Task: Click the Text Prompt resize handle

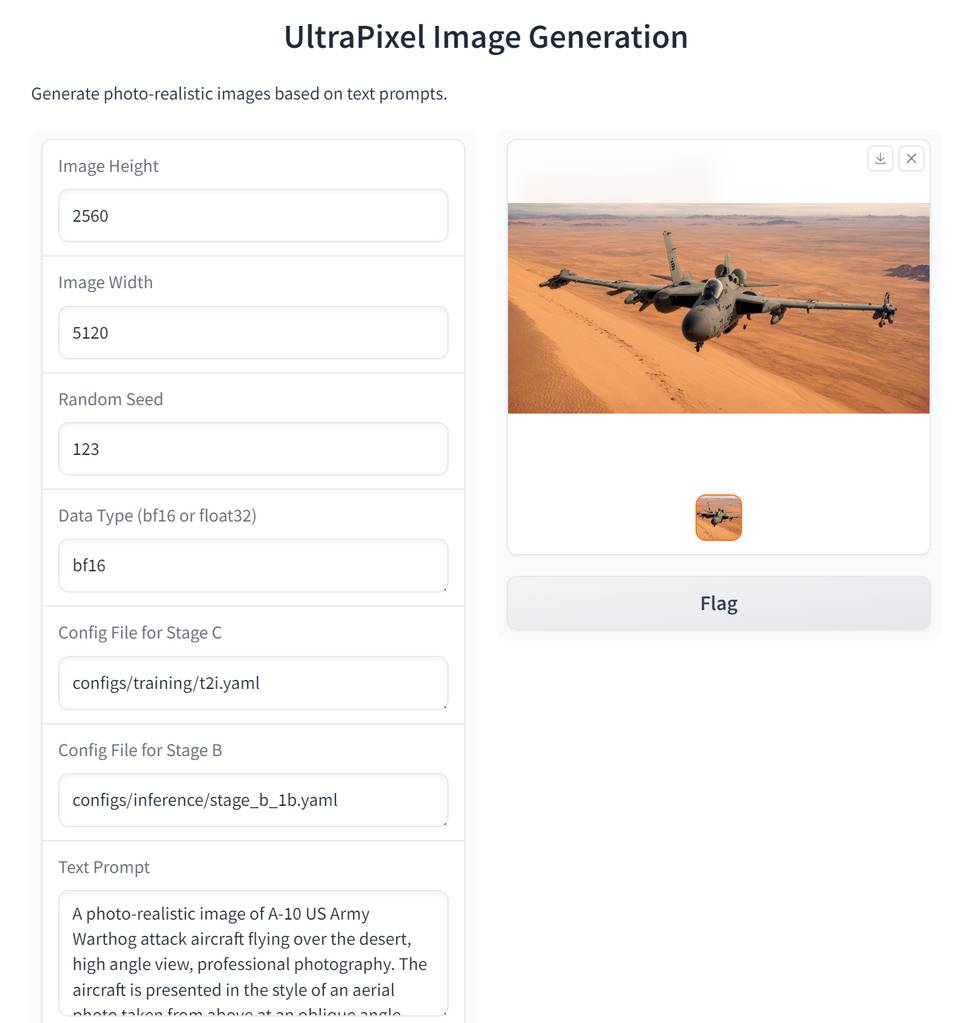Action: [443, 1011]
